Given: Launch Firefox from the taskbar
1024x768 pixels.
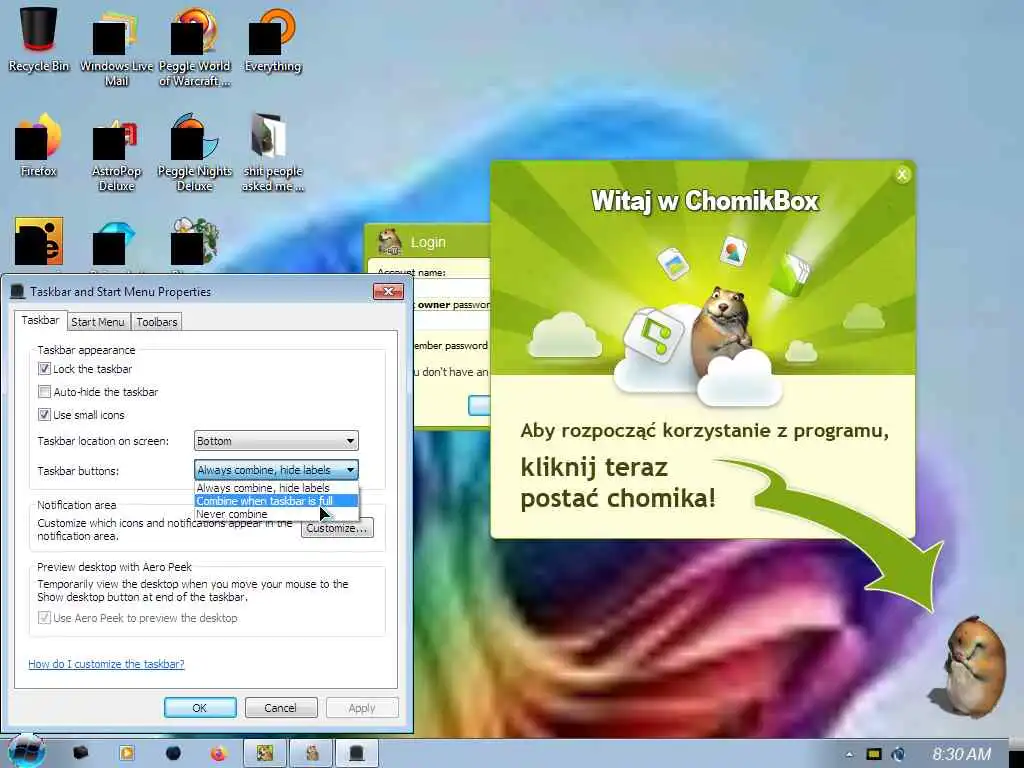Looking at the screenshot, I should click(218, 754).
